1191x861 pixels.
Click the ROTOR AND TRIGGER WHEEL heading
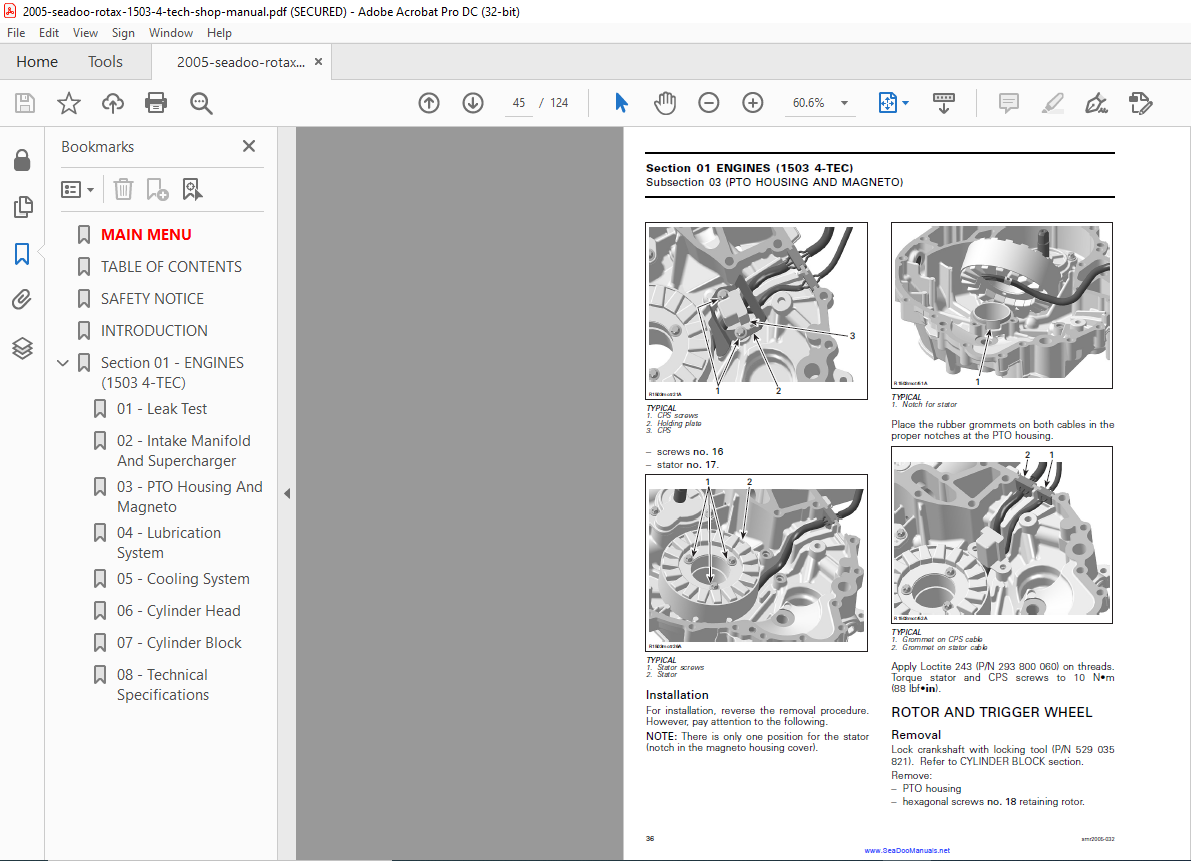click(991, 712)
